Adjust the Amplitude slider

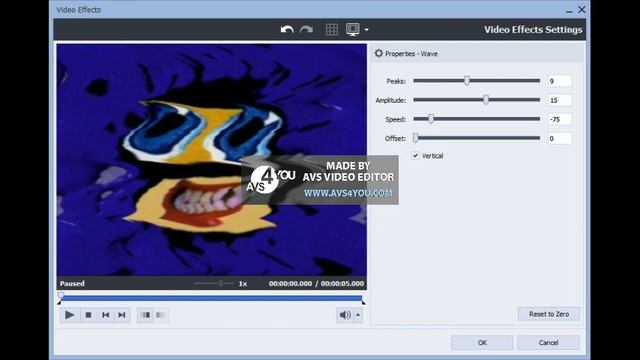tap(486, 100)
